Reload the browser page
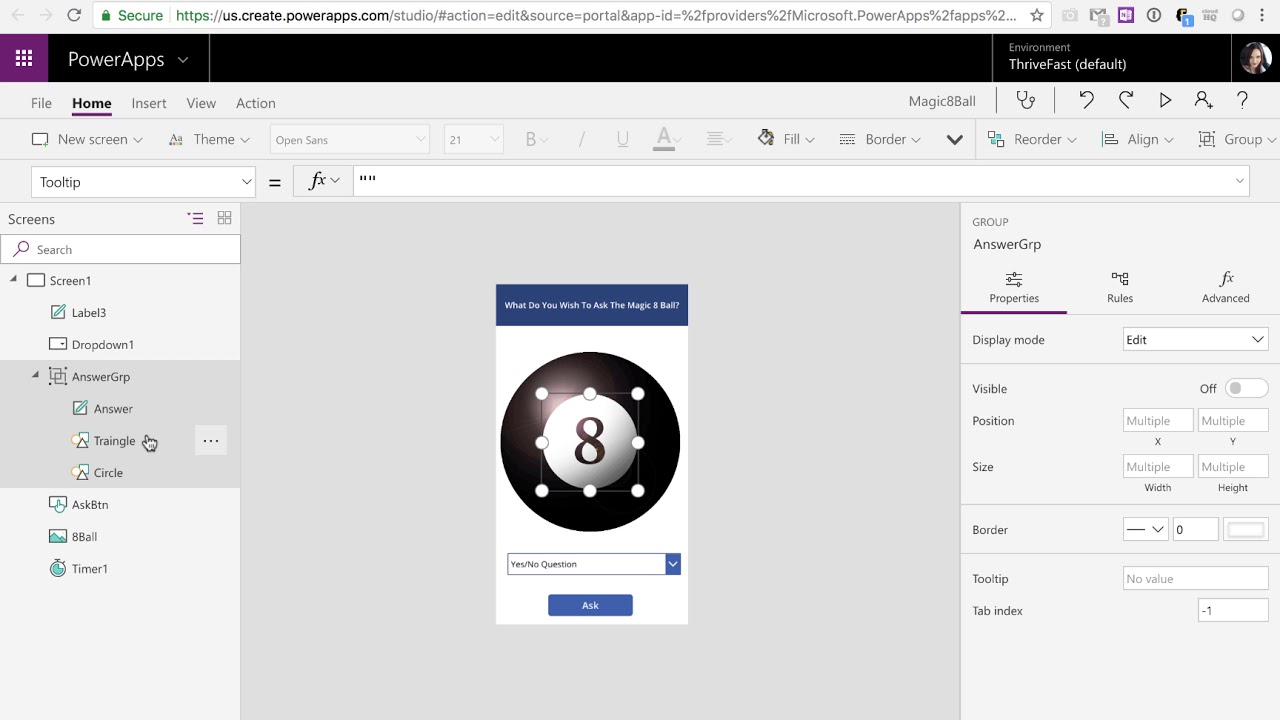 coord(74,15)
